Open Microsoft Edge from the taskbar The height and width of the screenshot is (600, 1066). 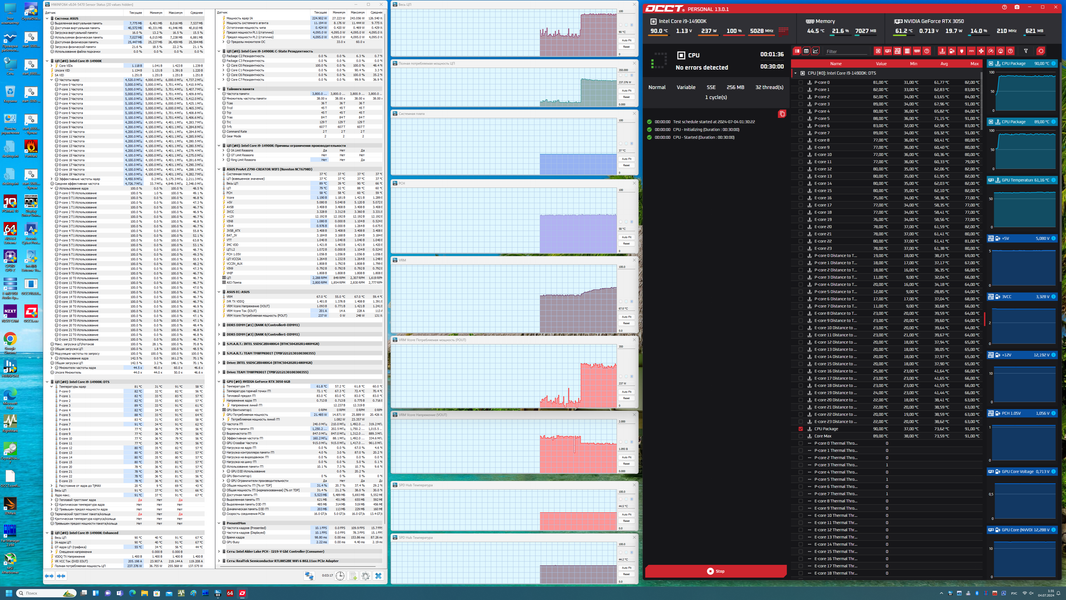(133, 593)
